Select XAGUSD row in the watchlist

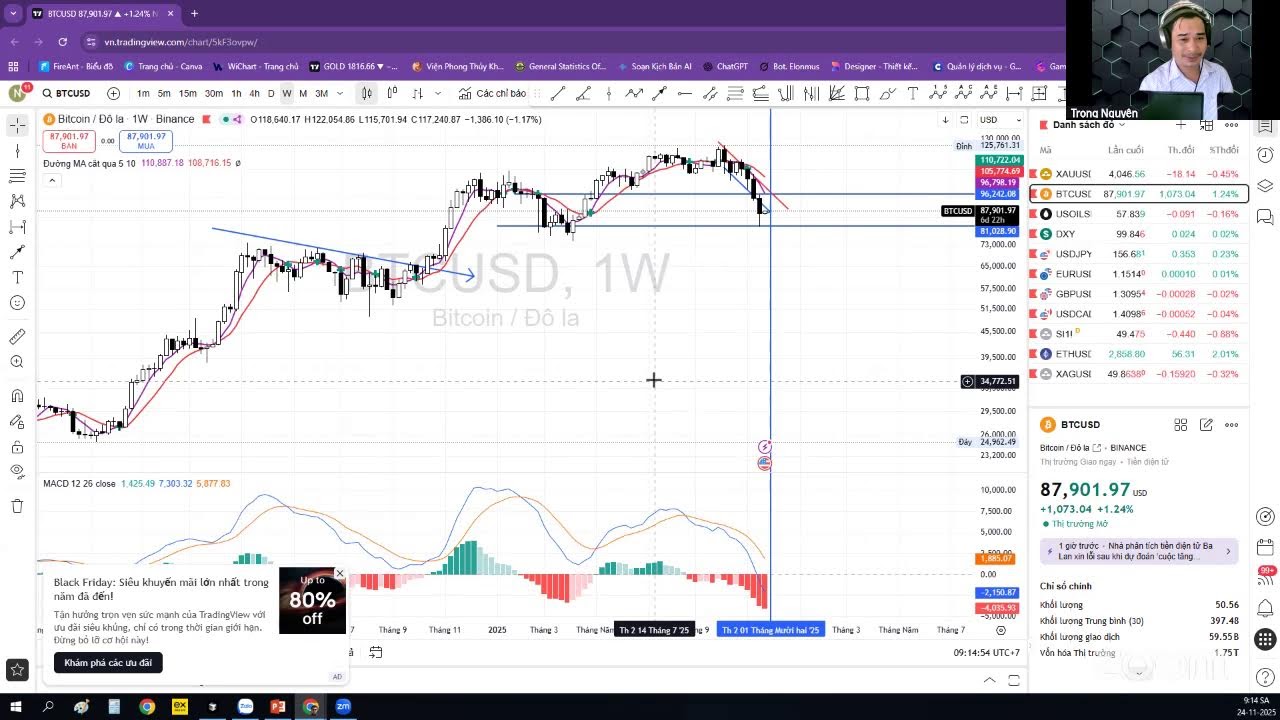coord(1139,374)
